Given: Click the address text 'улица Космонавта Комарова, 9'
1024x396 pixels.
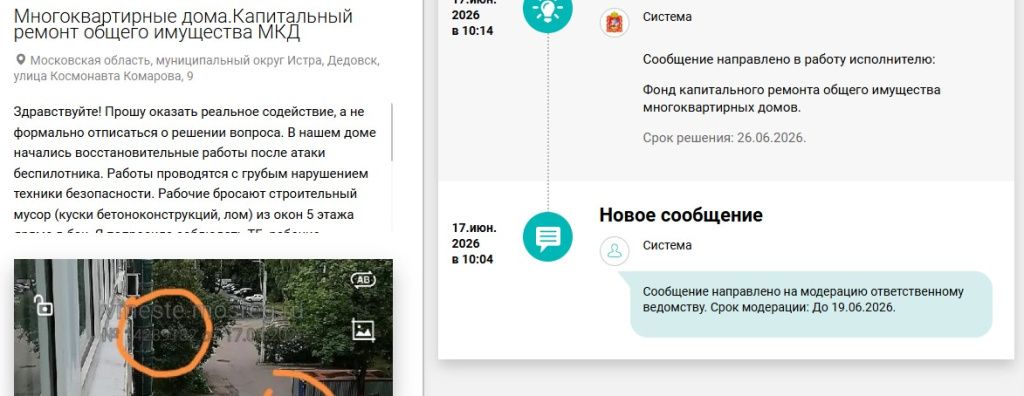Looking at the screenshot, I should coord(103,76).
